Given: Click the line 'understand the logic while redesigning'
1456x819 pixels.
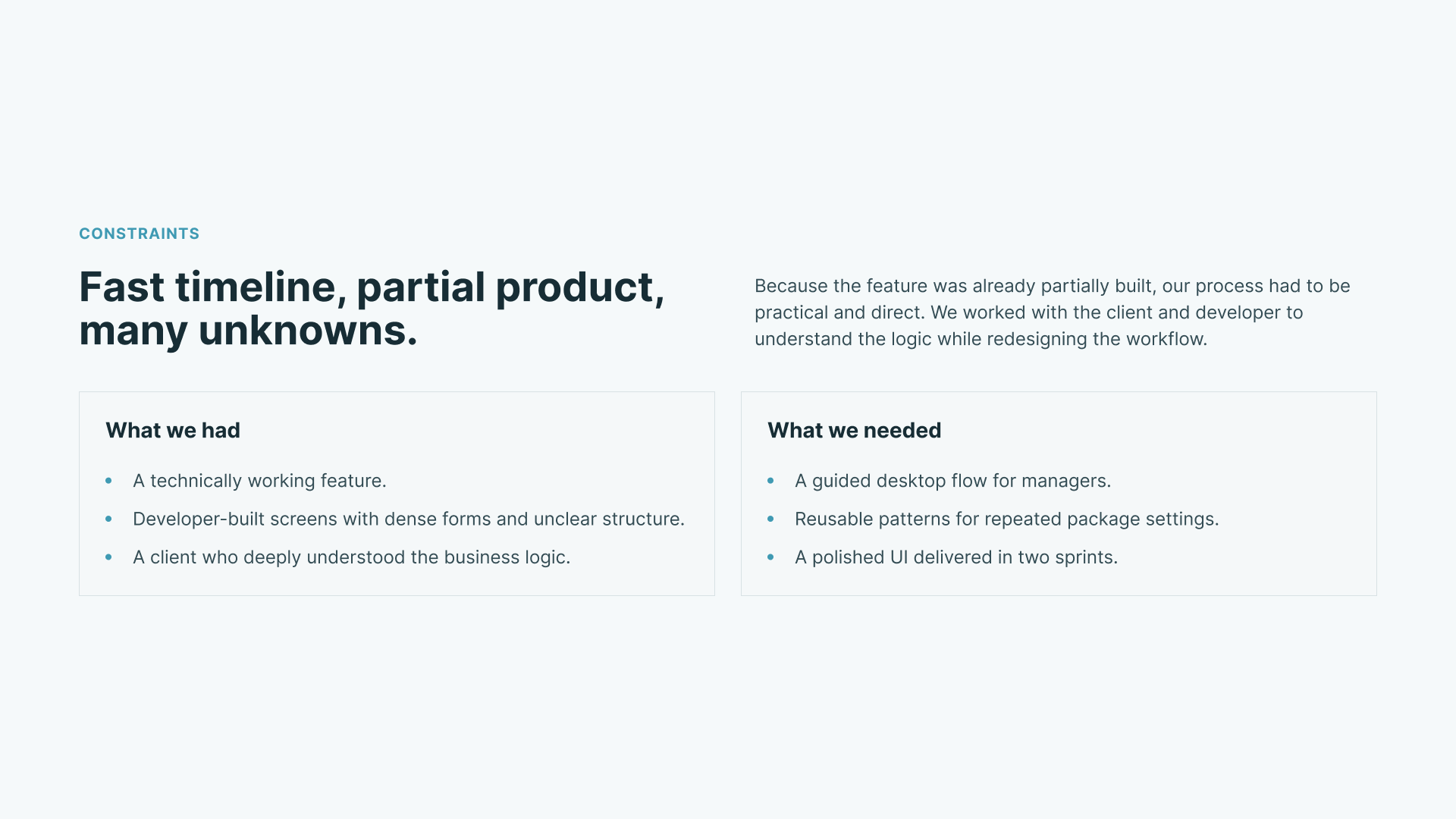Looking at the screenshot, I should (x=981, y=339).
